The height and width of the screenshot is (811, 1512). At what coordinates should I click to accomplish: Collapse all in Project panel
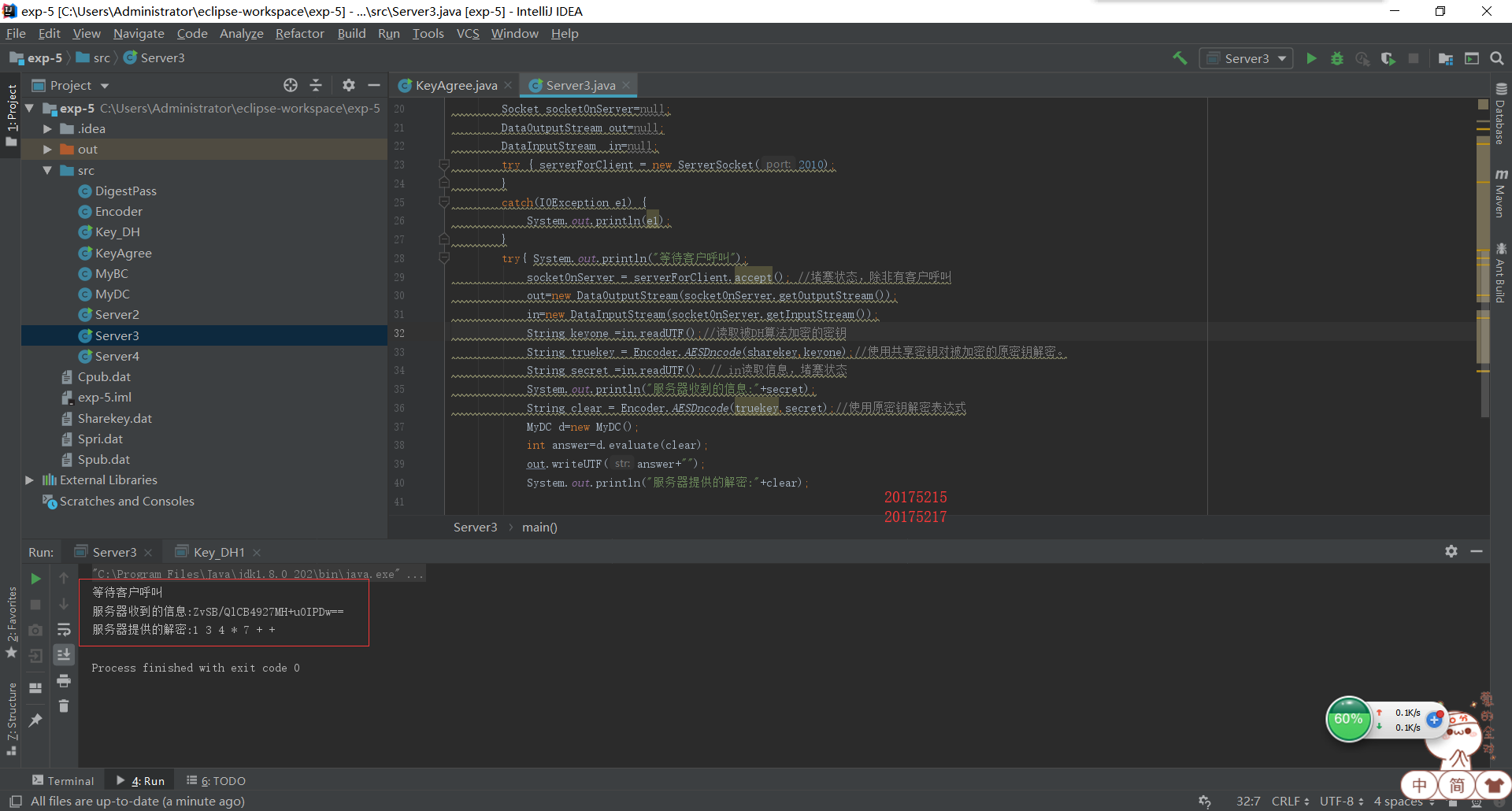(316, 85)
